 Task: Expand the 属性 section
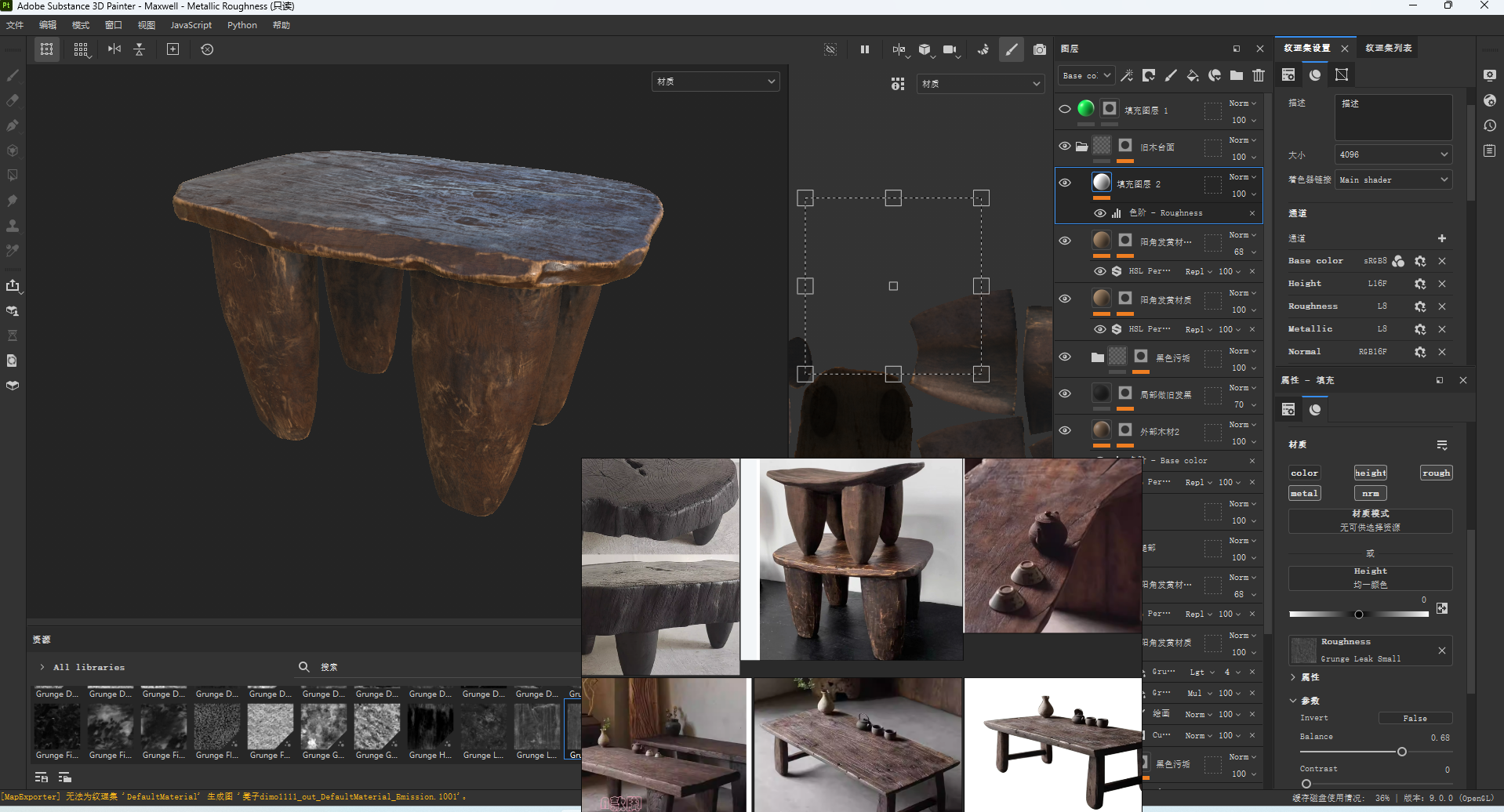click(1293, 677)
